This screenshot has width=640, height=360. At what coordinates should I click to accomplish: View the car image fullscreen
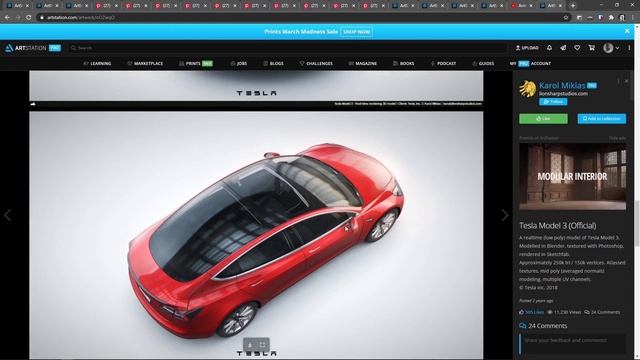click(x=262, y=345)
